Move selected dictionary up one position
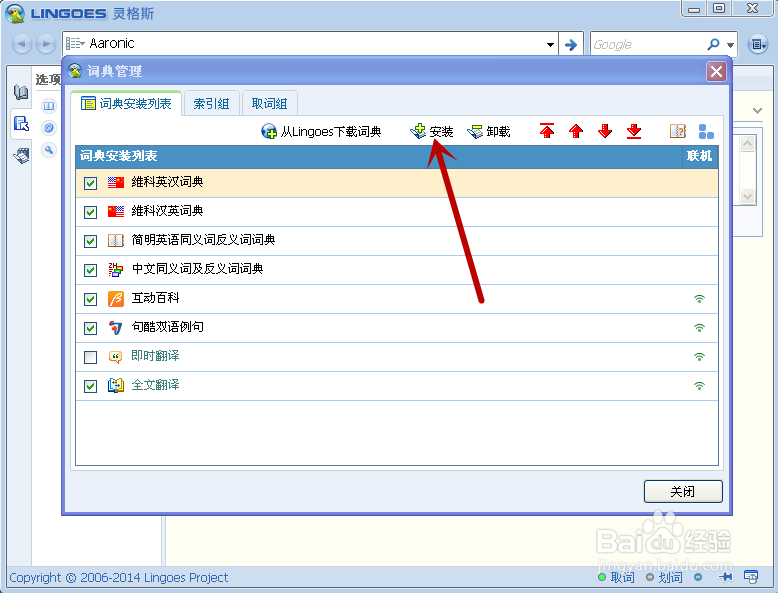The width and height of the screenshot is (778, 593). [x=576, y=131]
